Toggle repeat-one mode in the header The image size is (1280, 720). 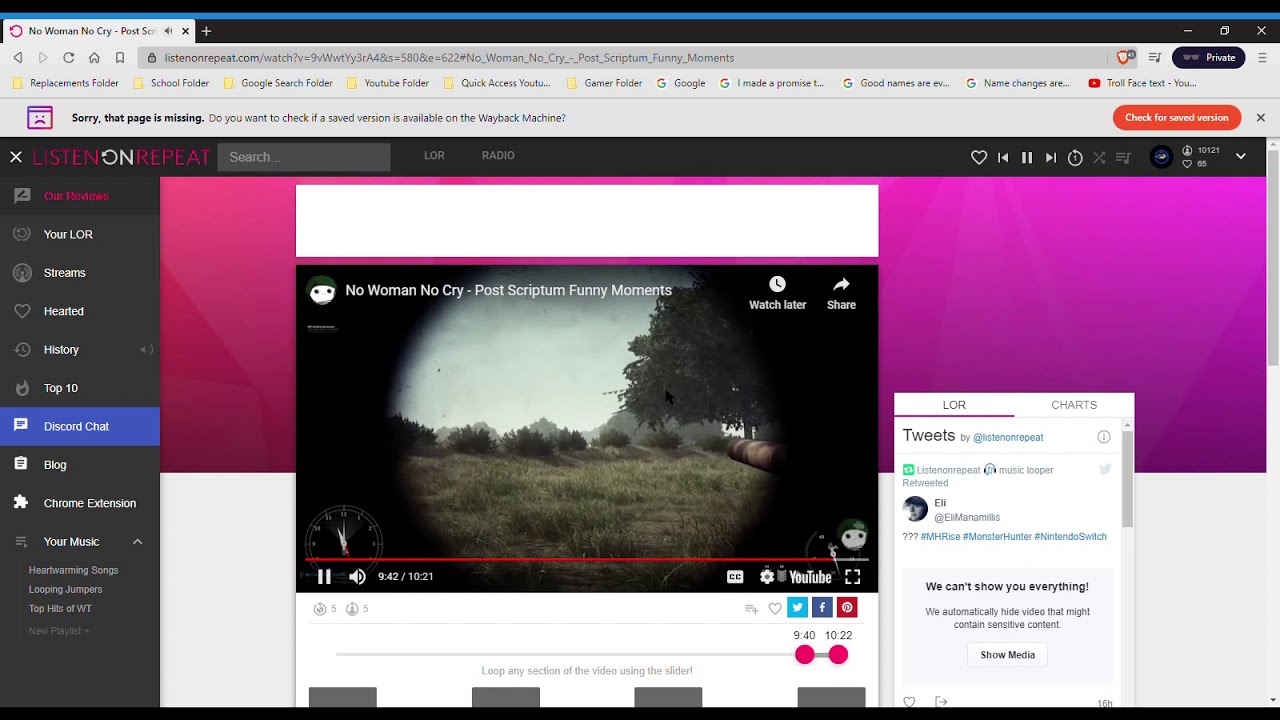pyautogui.click(x=1075, y=157)
